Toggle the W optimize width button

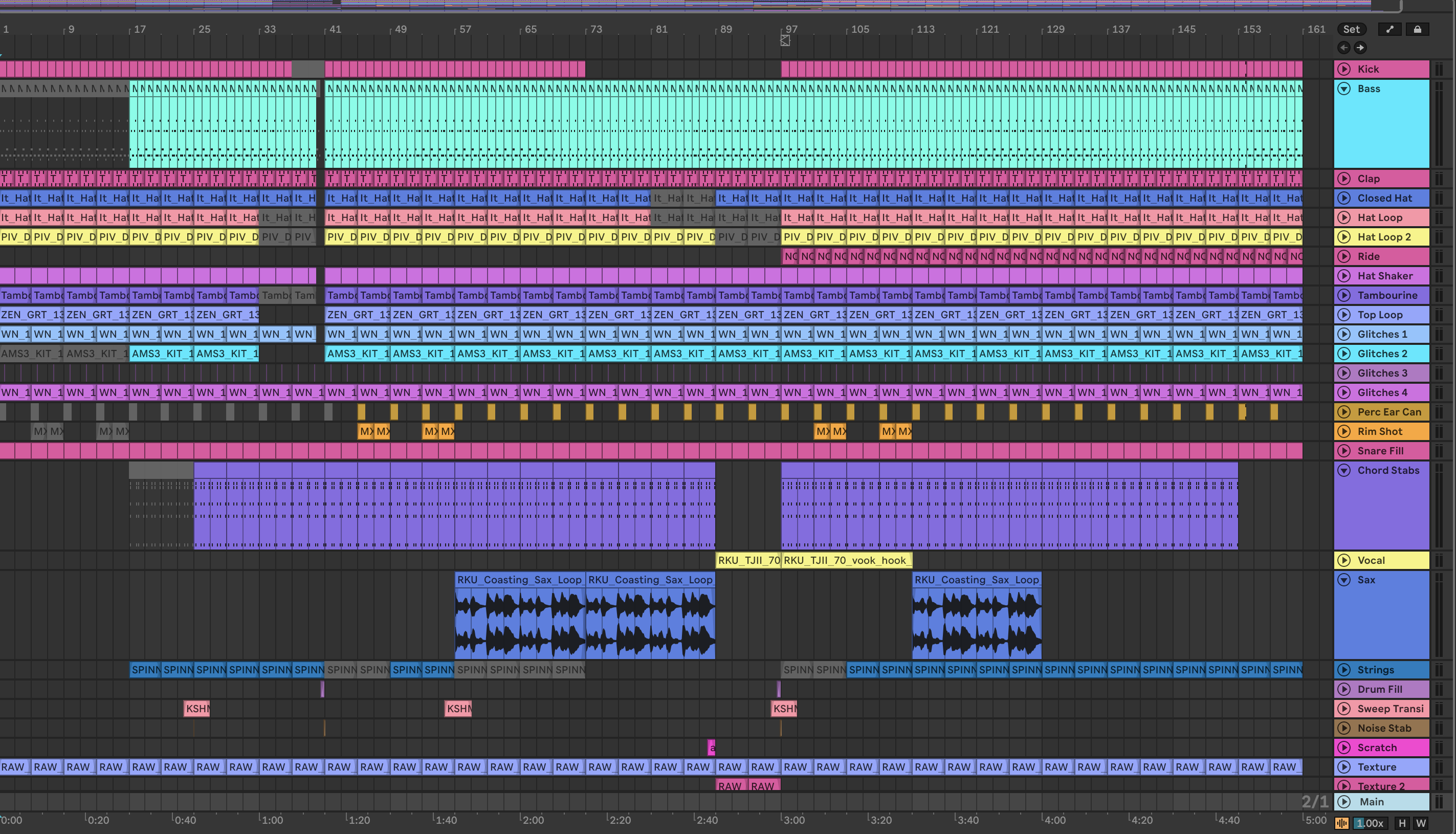point(1421,823)
